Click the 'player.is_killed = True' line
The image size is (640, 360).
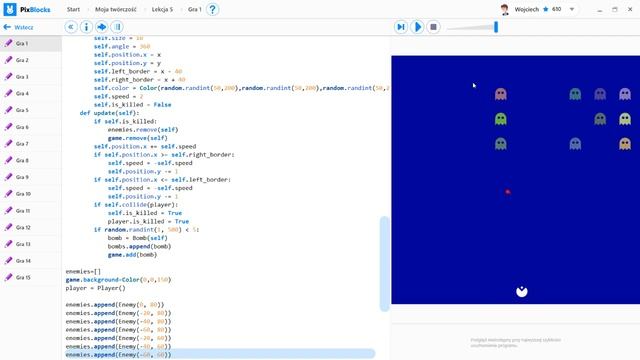point(148,221)
